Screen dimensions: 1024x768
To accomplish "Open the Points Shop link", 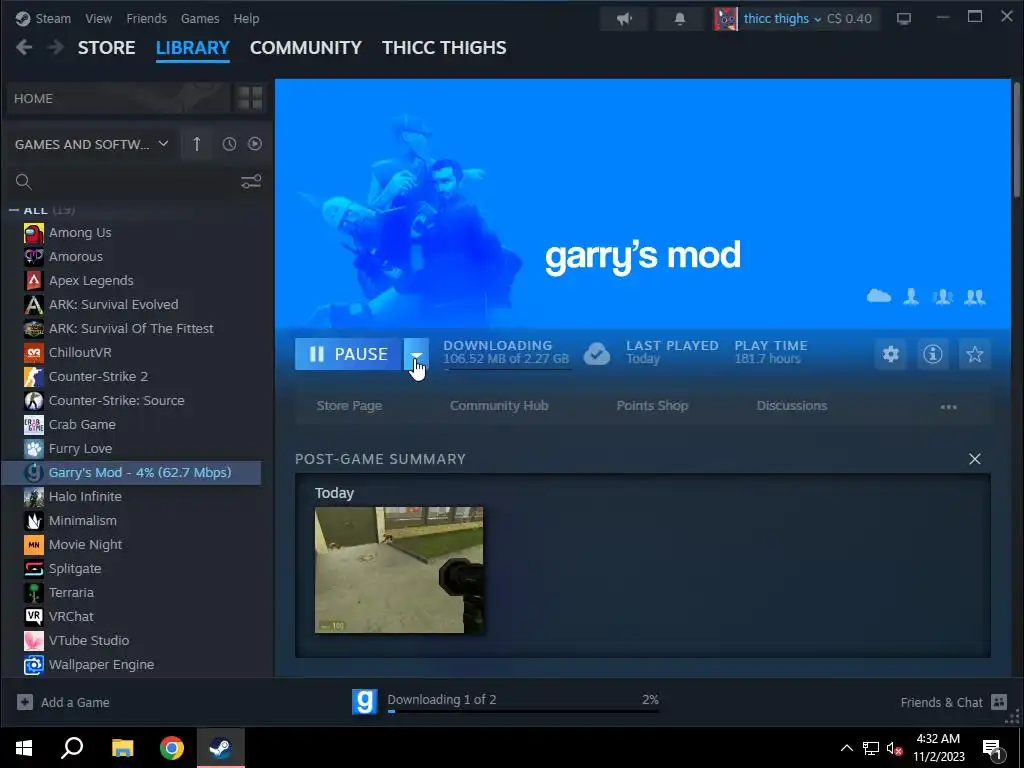I will point(652,406).
